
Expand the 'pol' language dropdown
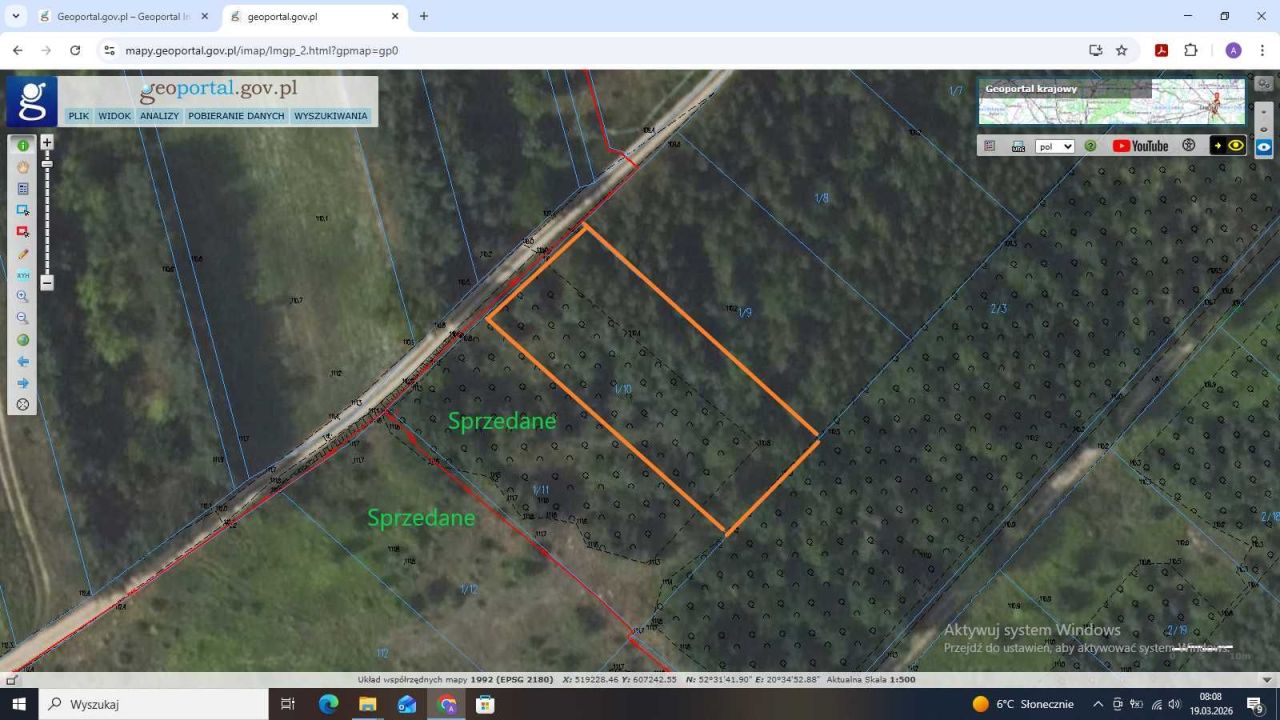click(1054, 146)
